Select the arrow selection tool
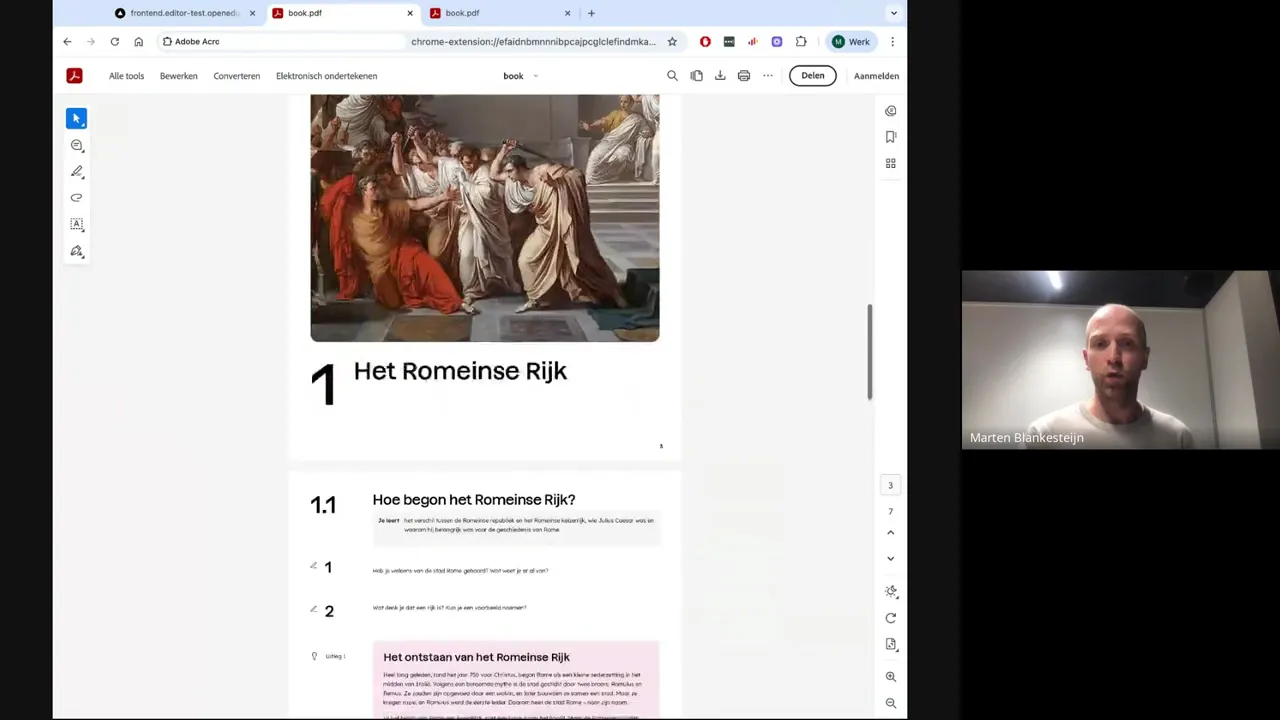Viewport: 1280px width, 720px height. [76, 119]
